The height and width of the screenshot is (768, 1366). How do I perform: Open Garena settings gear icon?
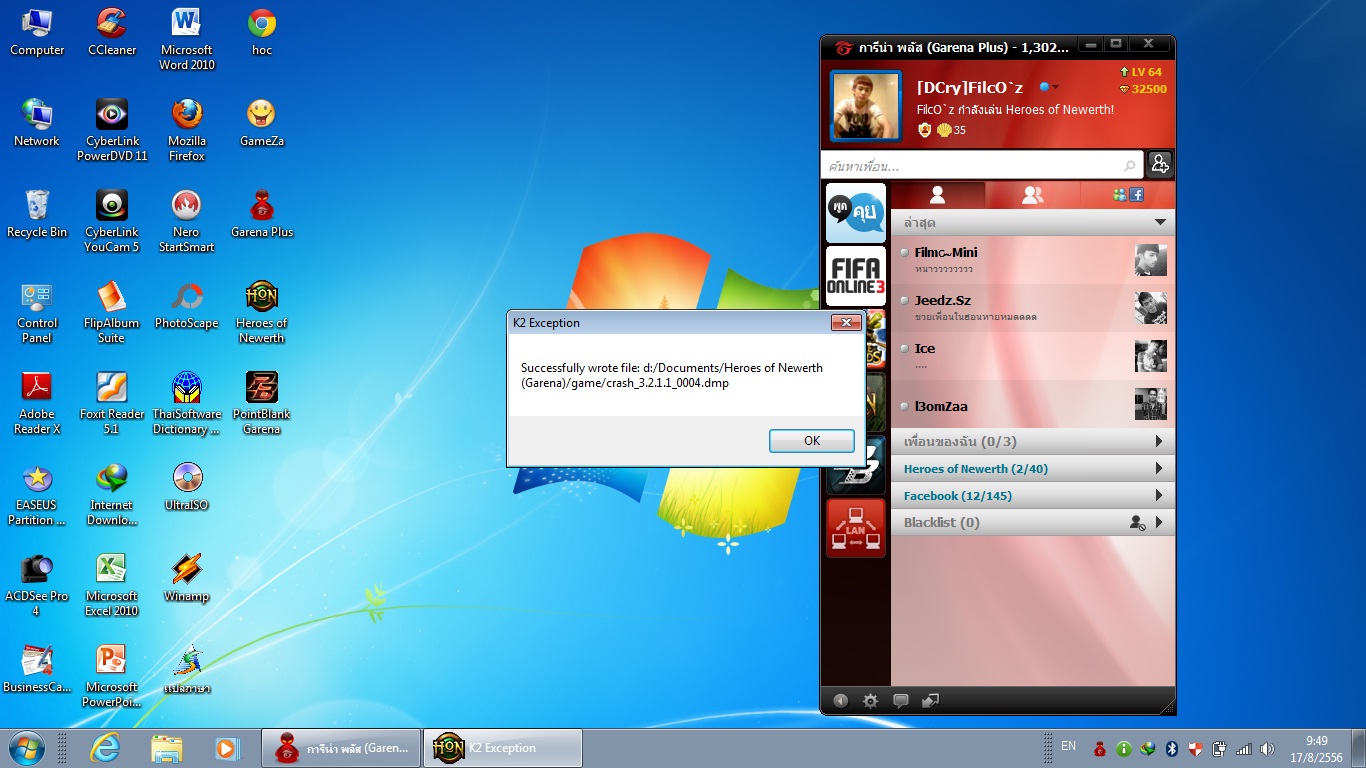870,701
